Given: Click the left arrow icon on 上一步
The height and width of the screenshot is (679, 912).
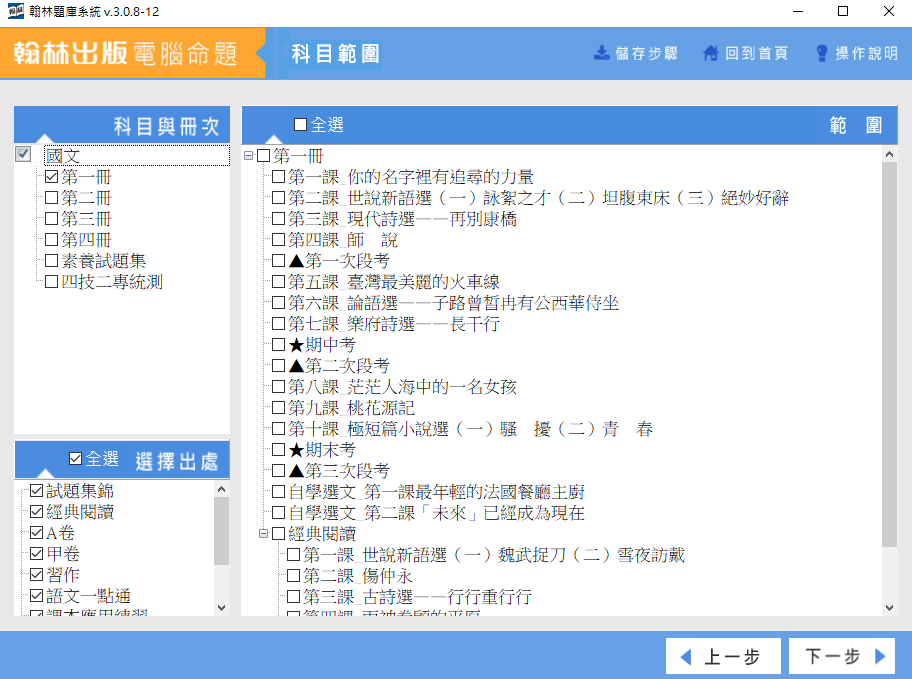Looking at the screenshot, I should tap(686, 657).
